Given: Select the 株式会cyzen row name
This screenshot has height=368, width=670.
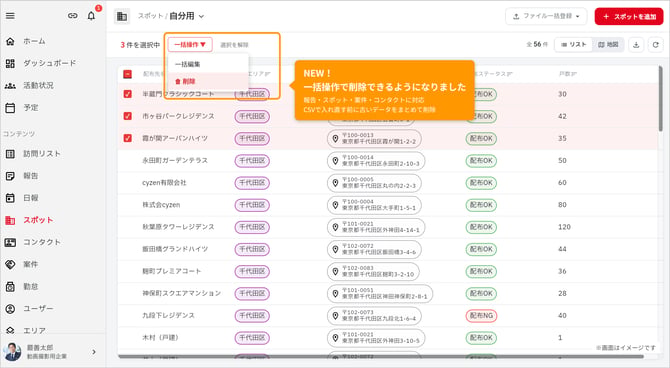Looking at the screenshot, I should click(x=161, y=205).
